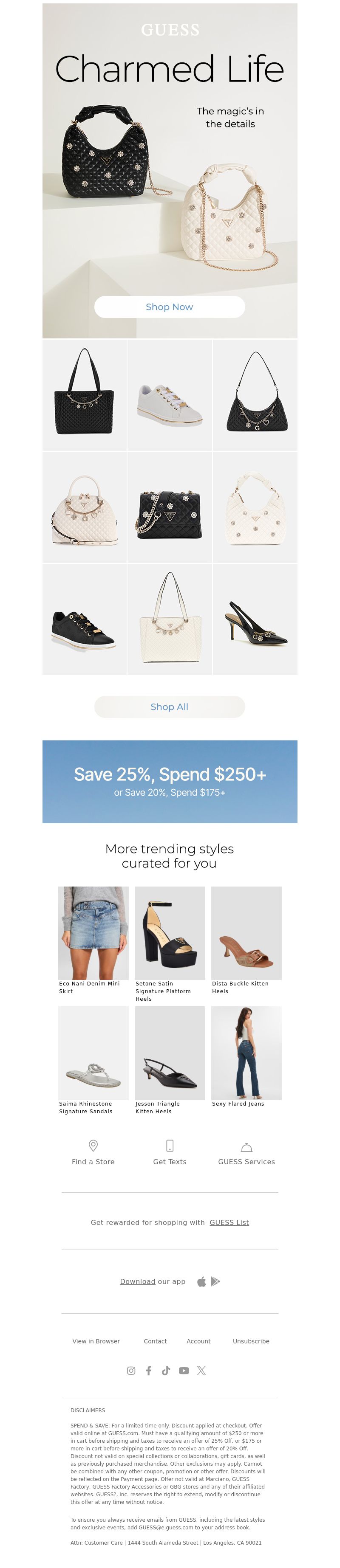
Task: Click the Get Texts phone icon
Action: (170, 1145)
